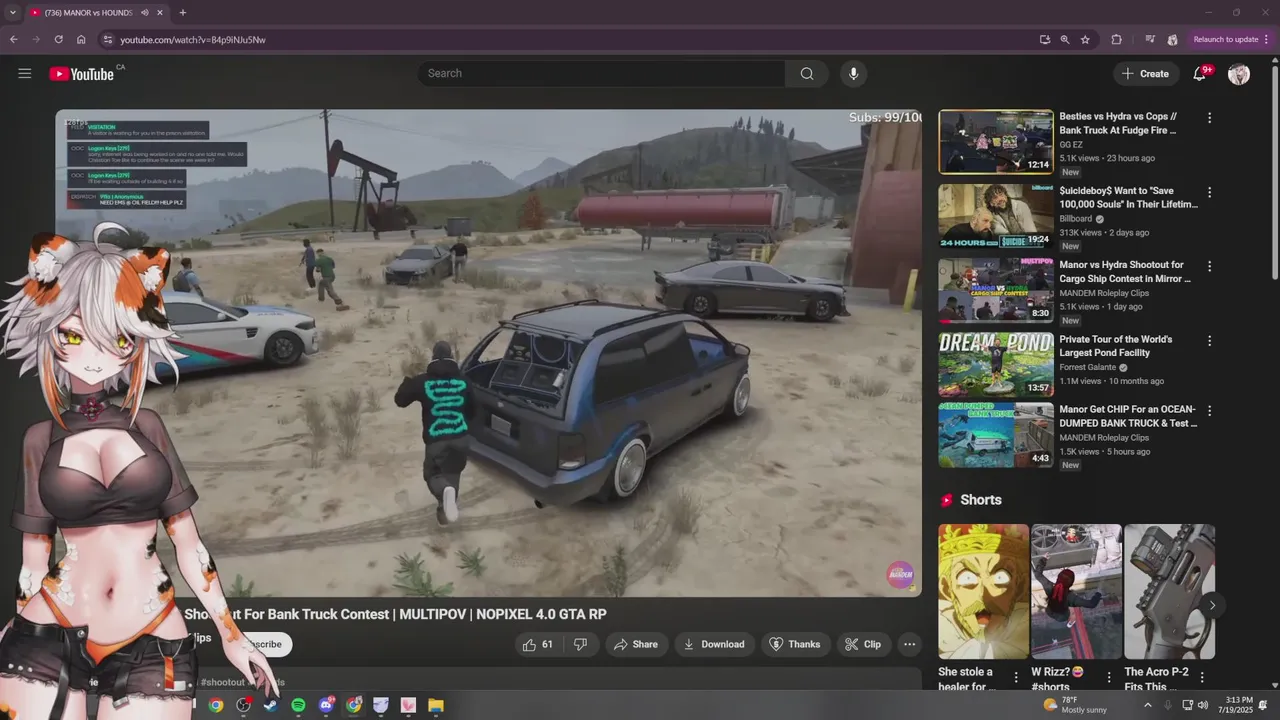Open tab search dropdown arrow
This screenshot has width=1280, height=720.
[13, 13]
